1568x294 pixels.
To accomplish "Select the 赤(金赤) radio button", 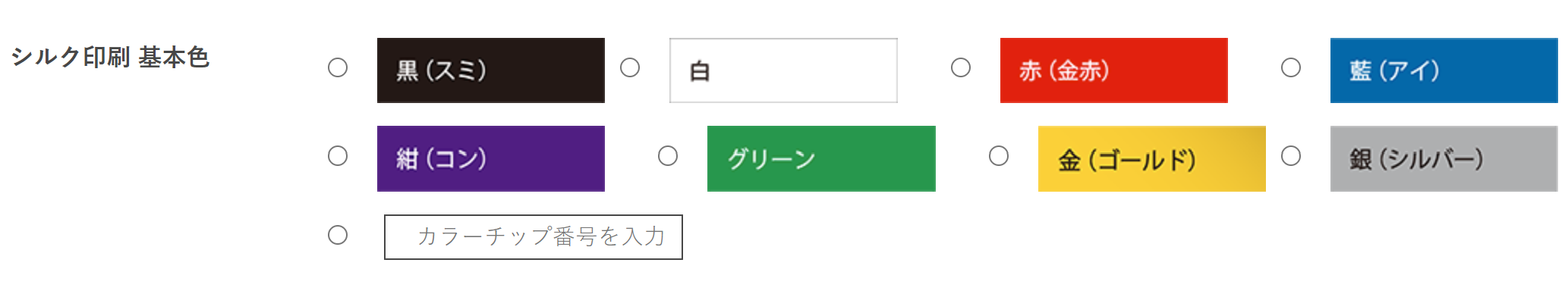I will point(961,67).
